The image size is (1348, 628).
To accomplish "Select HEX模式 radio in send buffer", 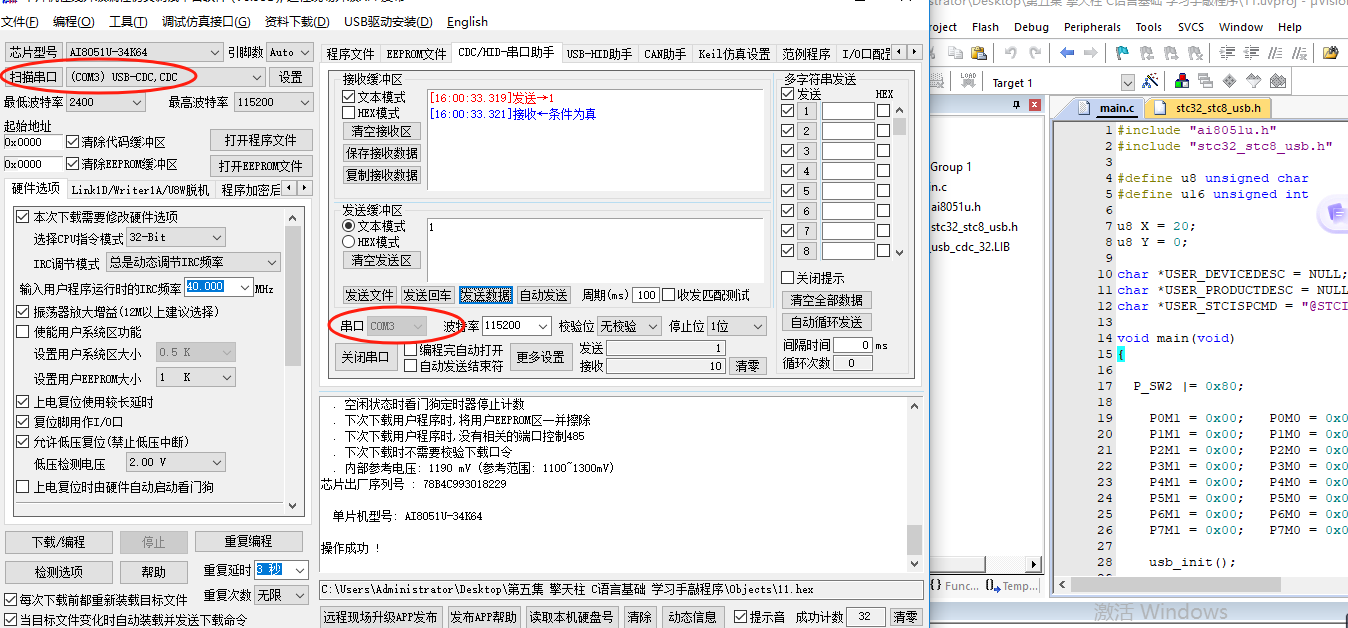I will [349, 242].
